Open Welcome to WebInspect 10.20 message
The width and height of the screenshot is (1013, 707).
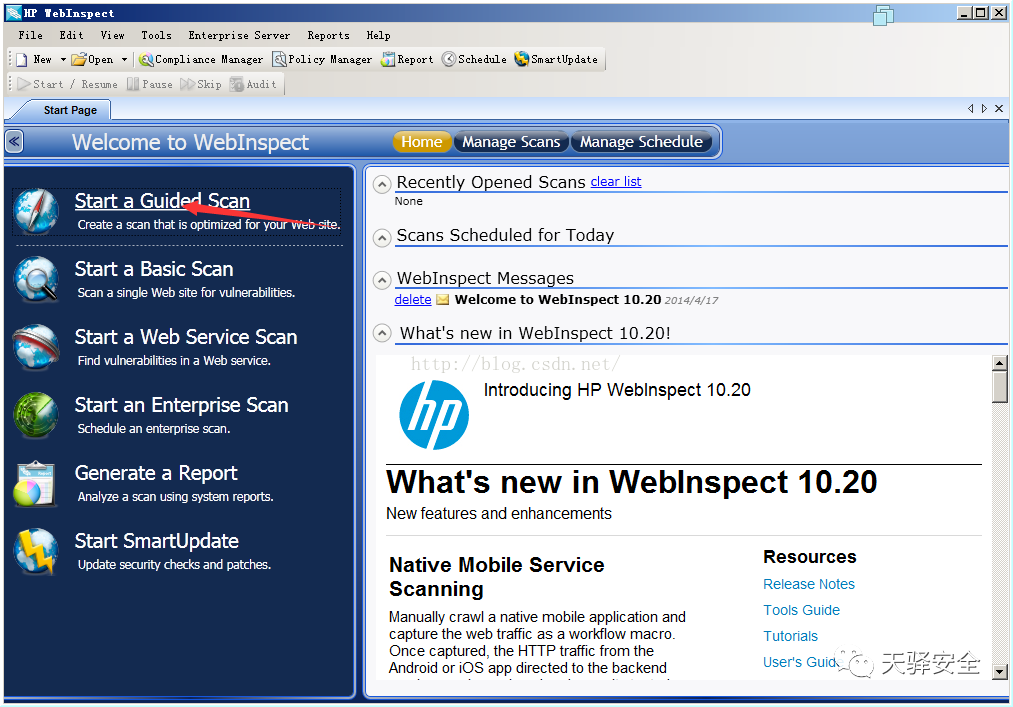coord(558,300)
